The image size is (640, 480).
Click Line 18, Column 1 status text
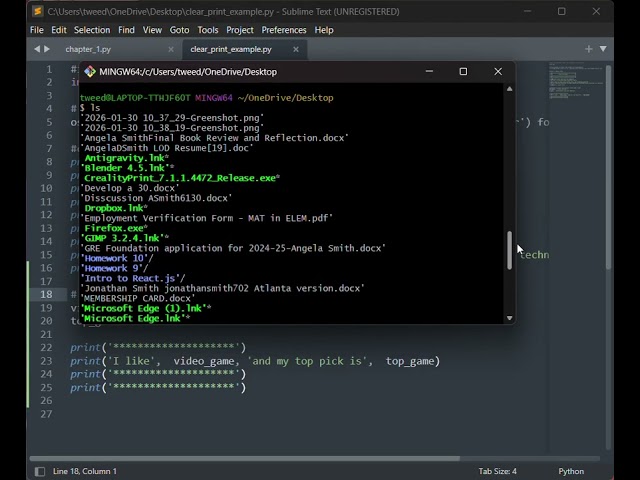[84, 471]
